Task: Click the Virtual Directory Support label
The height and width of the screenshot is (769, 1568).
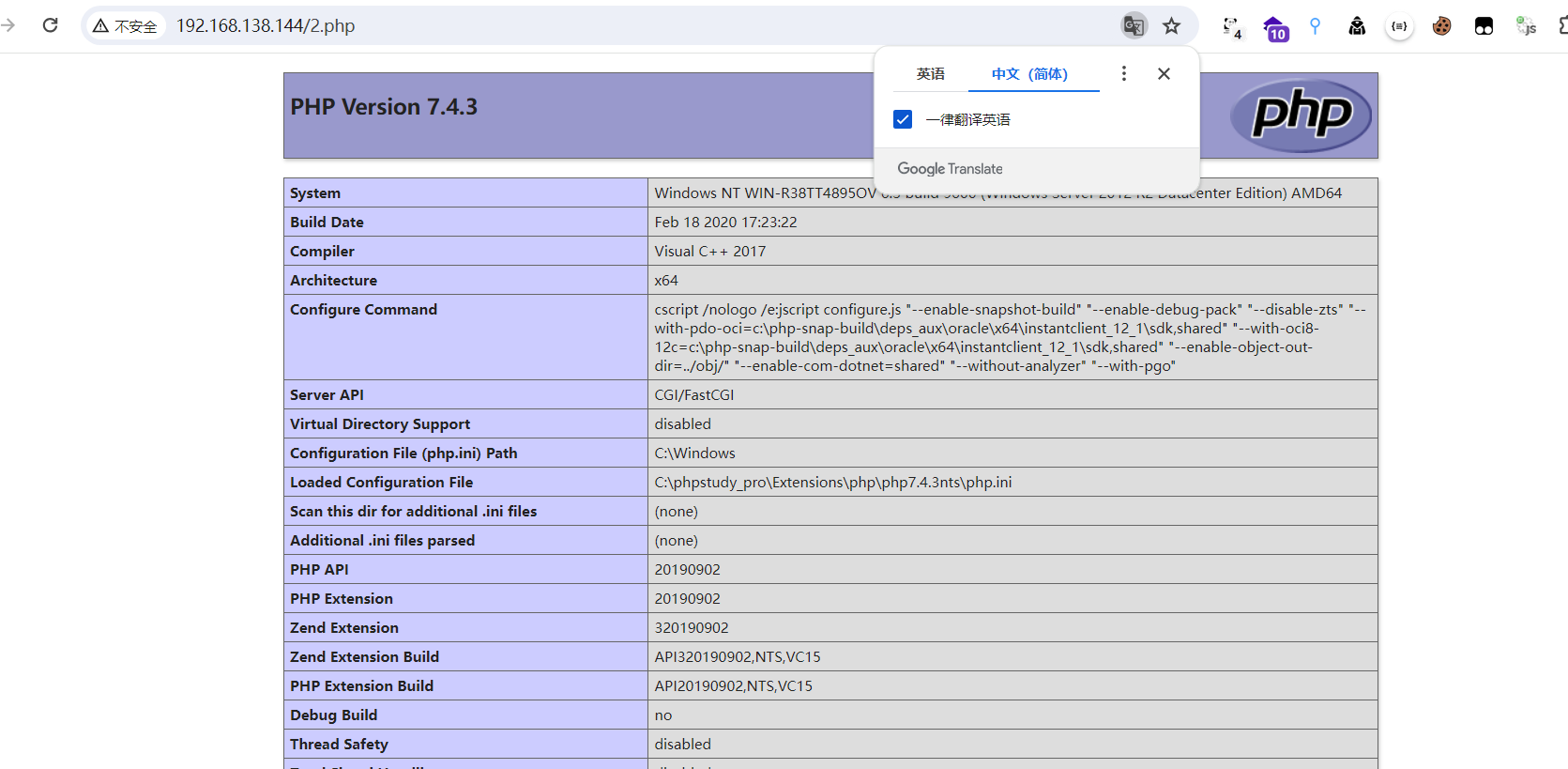Action: pos(380,424)
